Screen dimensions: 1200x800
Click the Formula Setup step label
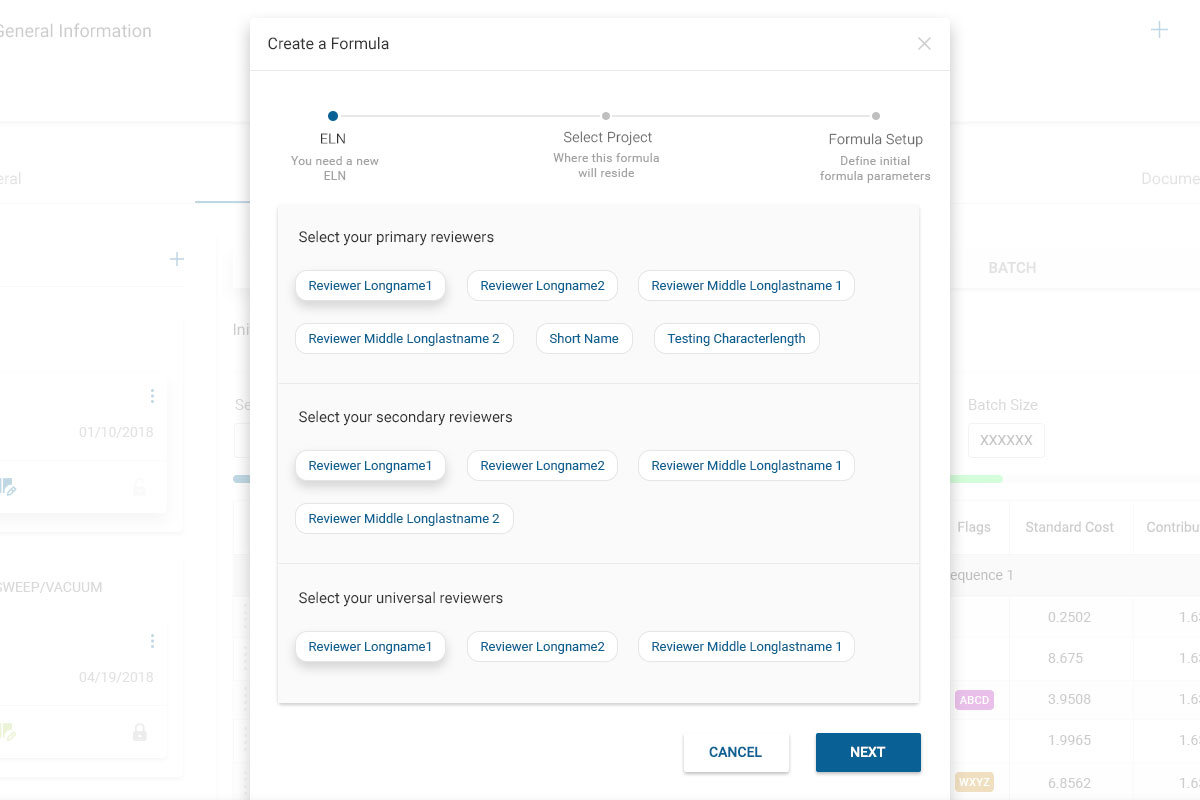pyautogui.click(x=876, y=139)
